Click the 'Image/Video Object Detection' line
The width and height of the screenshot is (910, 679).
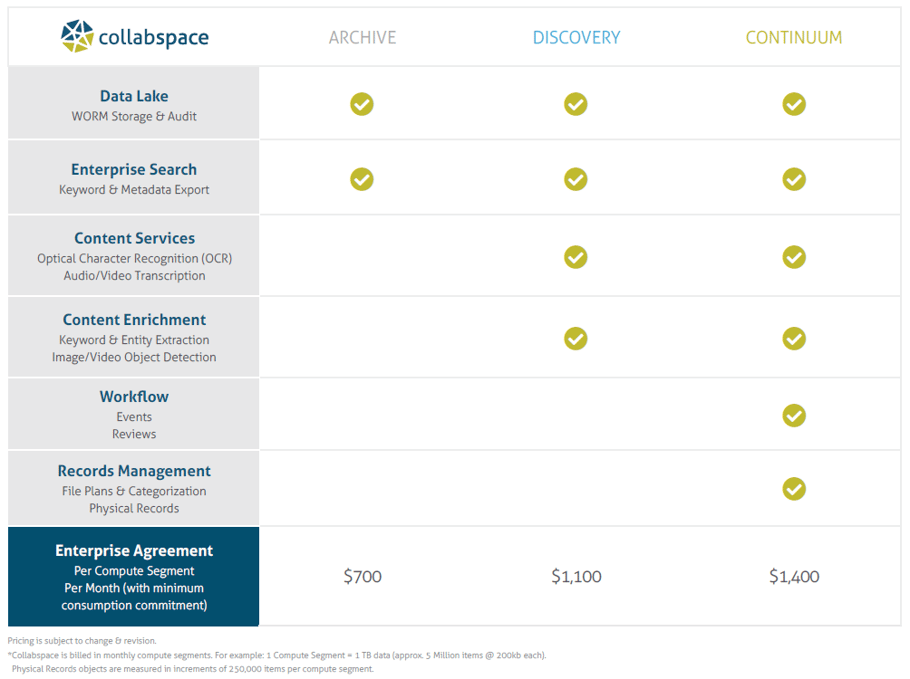tap(134, 357)
